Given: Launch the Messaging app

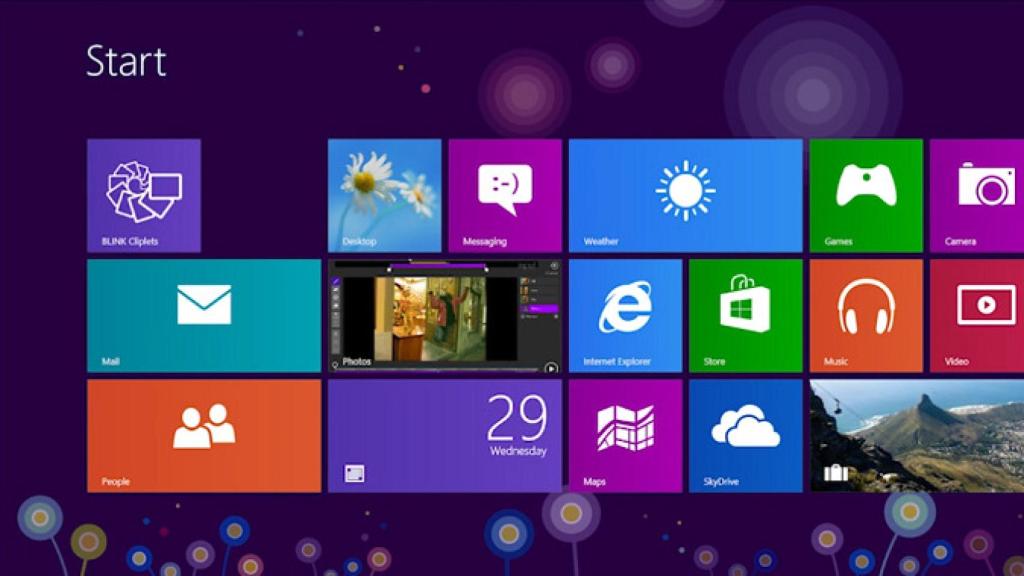Looking at the screenshot, I should pos(504,195).
